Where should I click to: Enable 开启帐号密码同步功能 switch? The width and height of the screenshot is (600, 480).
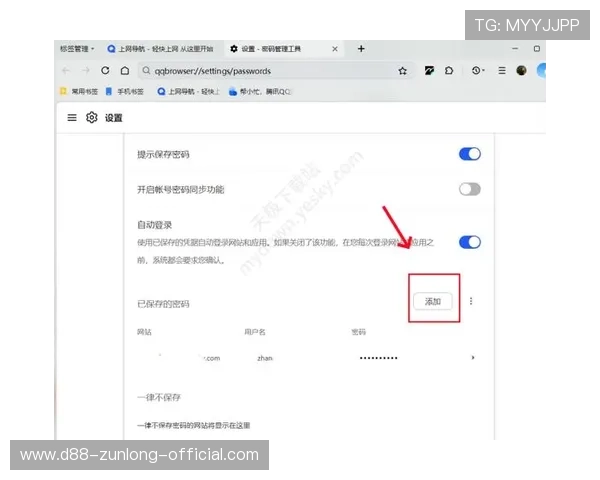[x=470, y=189]
